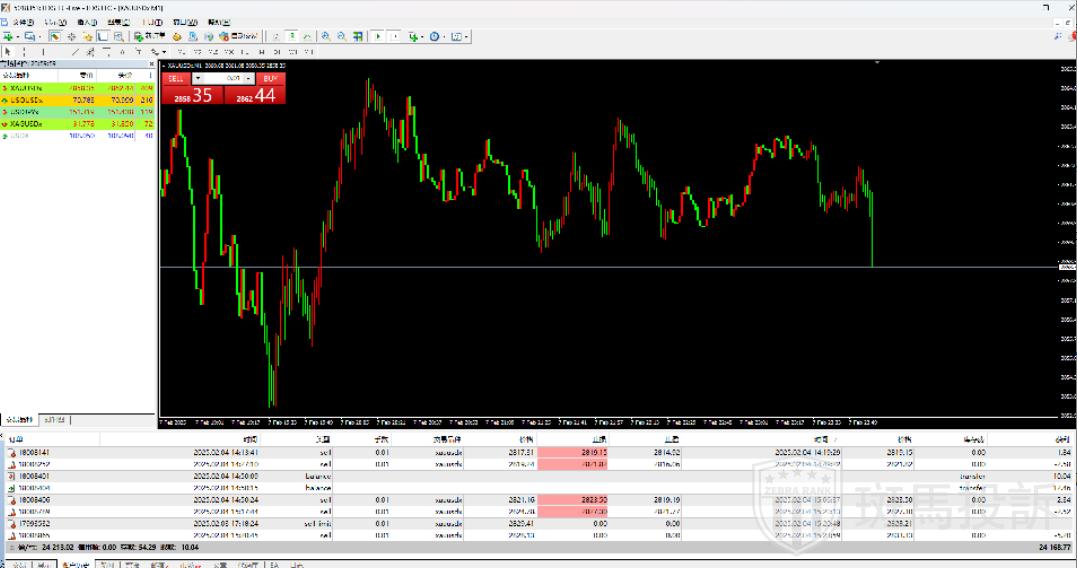
Task: Toggle the AutoTrading button
Action: [244, 37]
